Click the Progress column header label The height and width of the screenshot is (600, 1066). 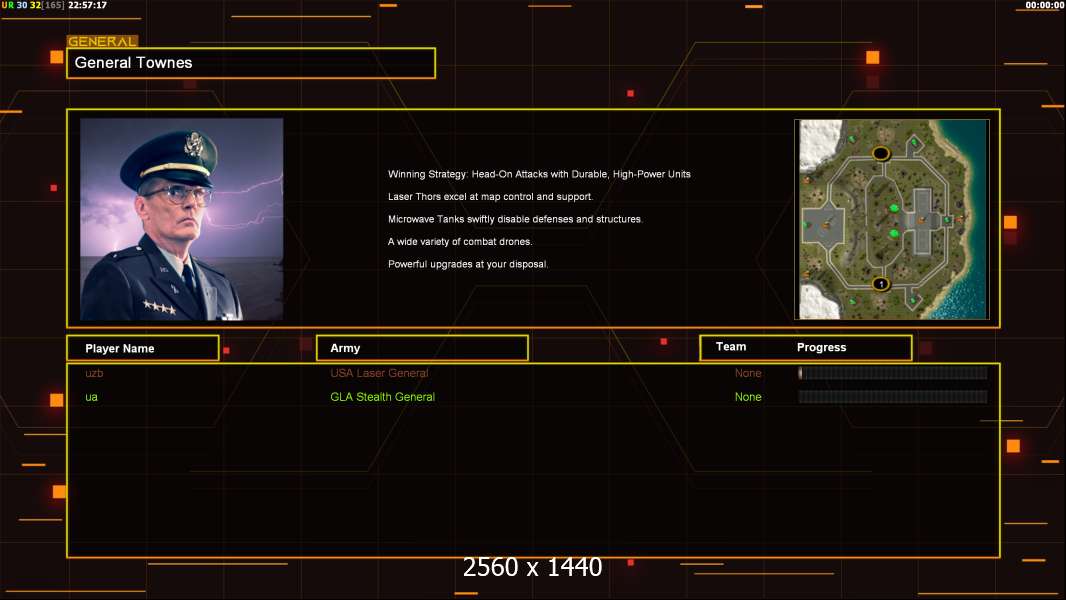[821, 347]
